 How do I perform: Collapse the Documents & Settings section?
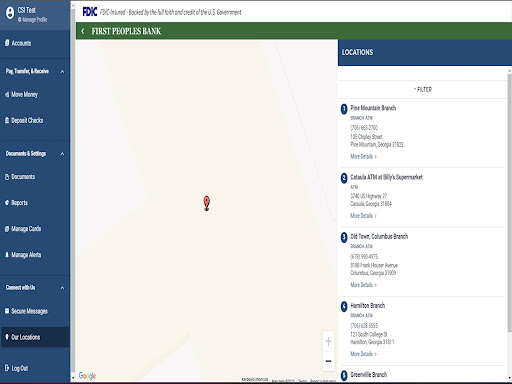[62, 154]
